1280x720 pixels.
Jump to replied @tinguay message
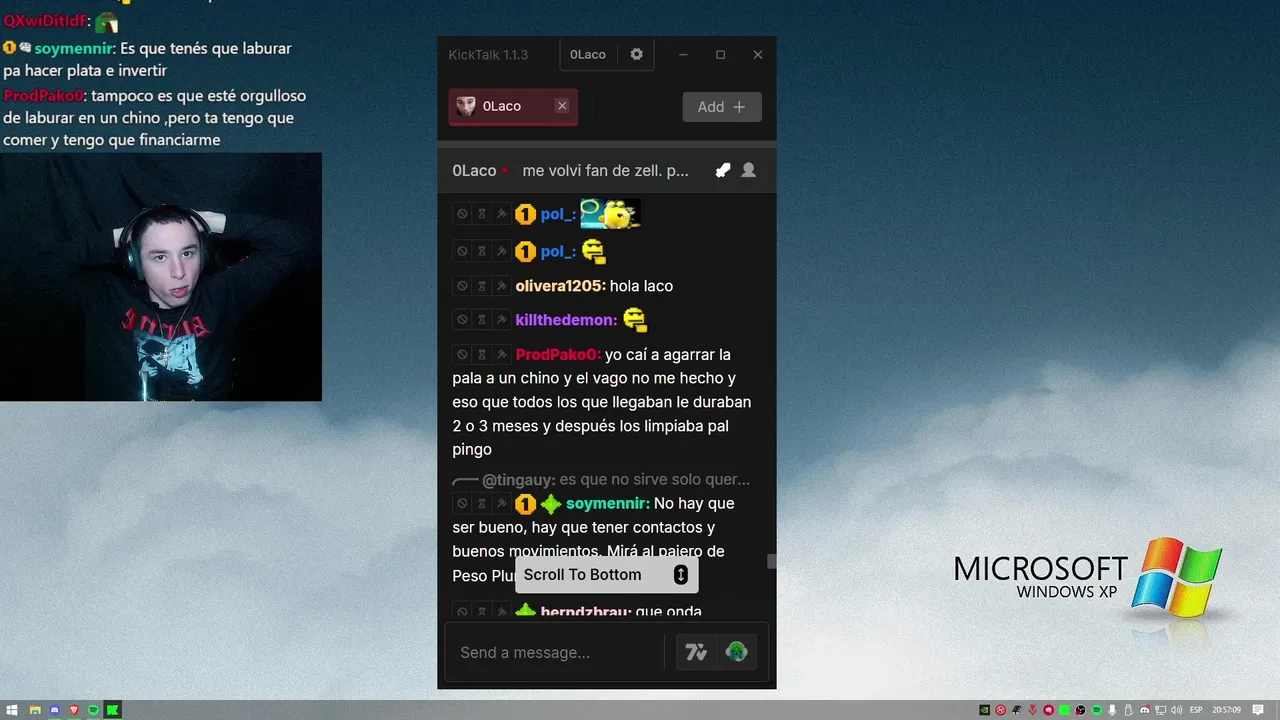click(x=601, y=480)
